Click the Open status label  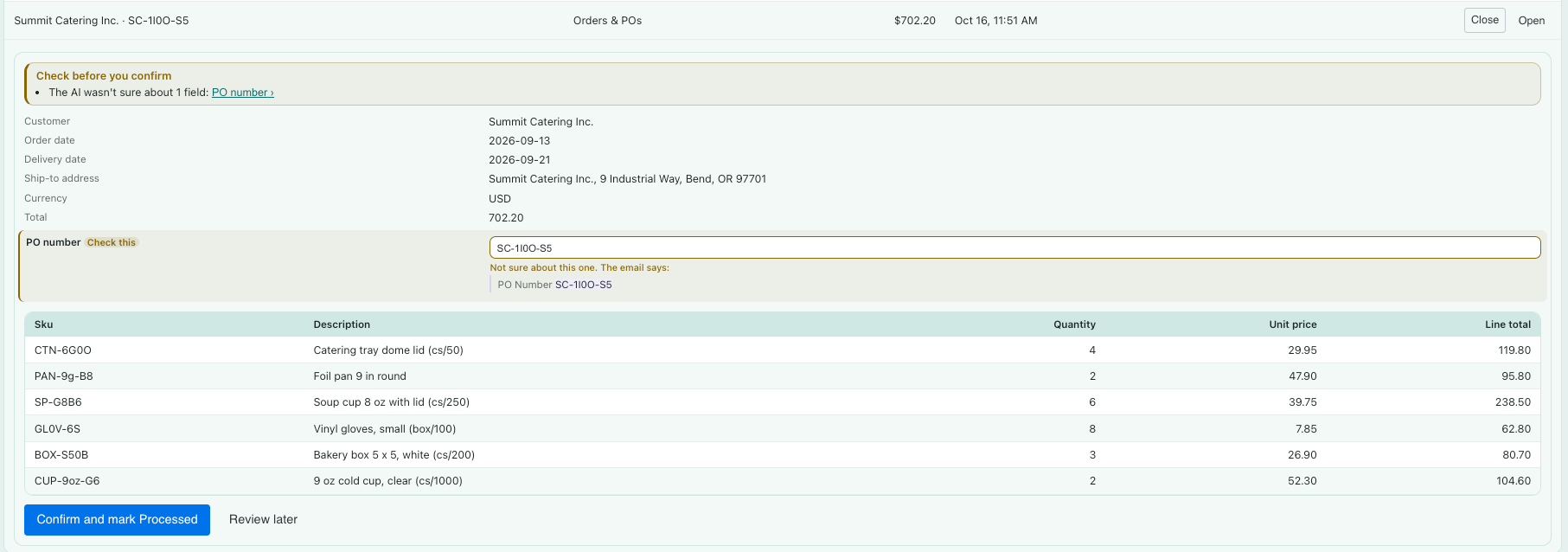coord(1531,21)
